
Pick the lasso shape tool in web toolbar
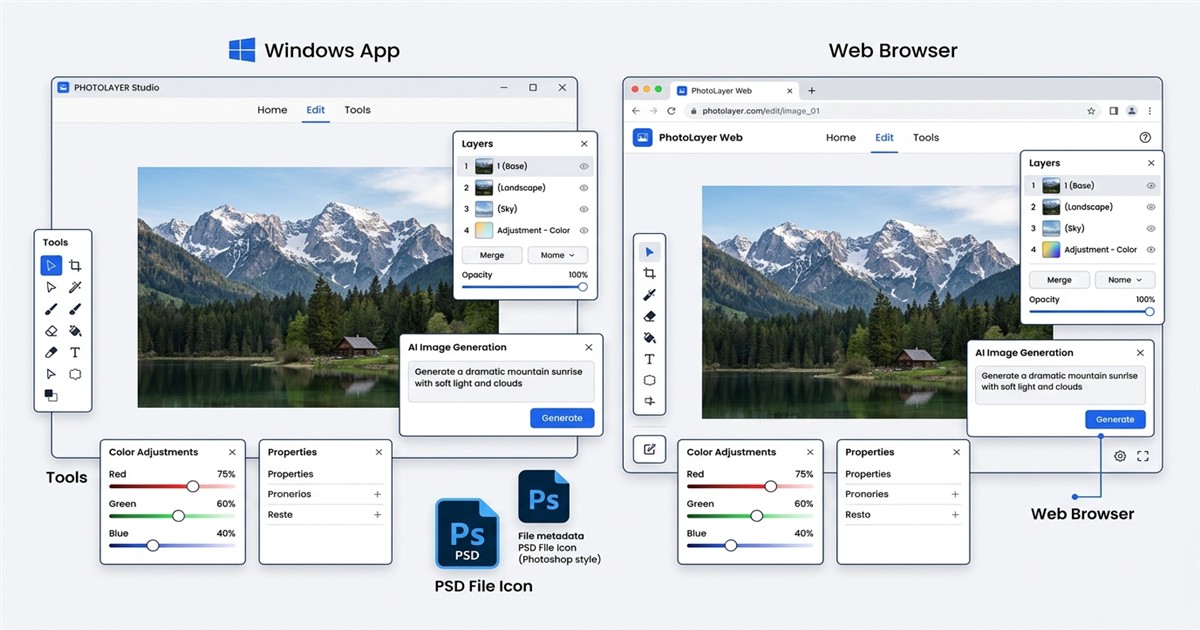(650, 380)
